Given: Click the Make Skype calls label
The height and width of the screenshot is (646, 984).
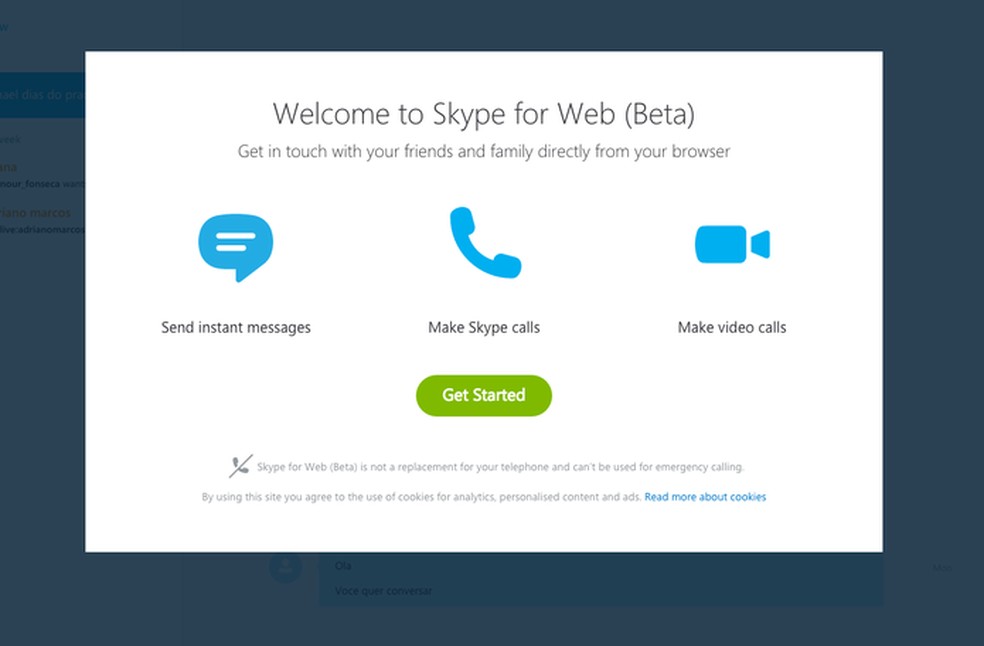Looking at the screenshot, I should coord(483,327).
